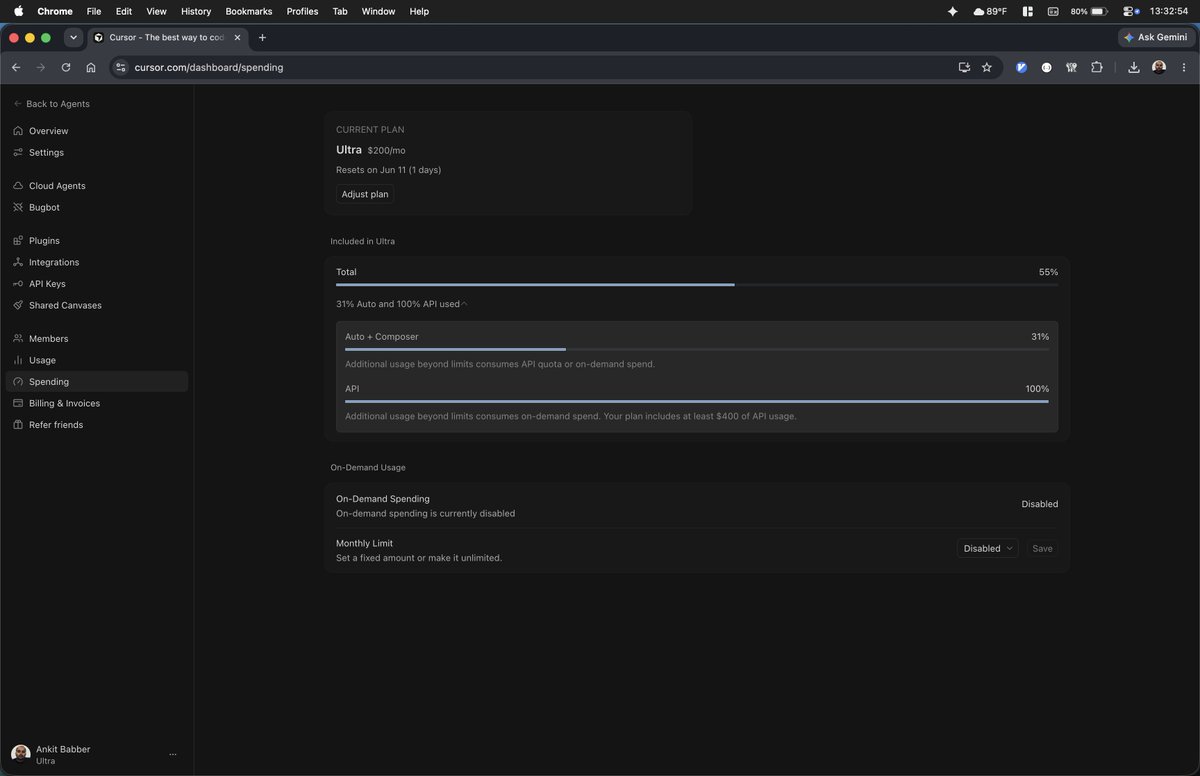This screenshot has width=1200, height=776.
Task: Click the Integrations icon in sidebar
Action: point(18,262)
